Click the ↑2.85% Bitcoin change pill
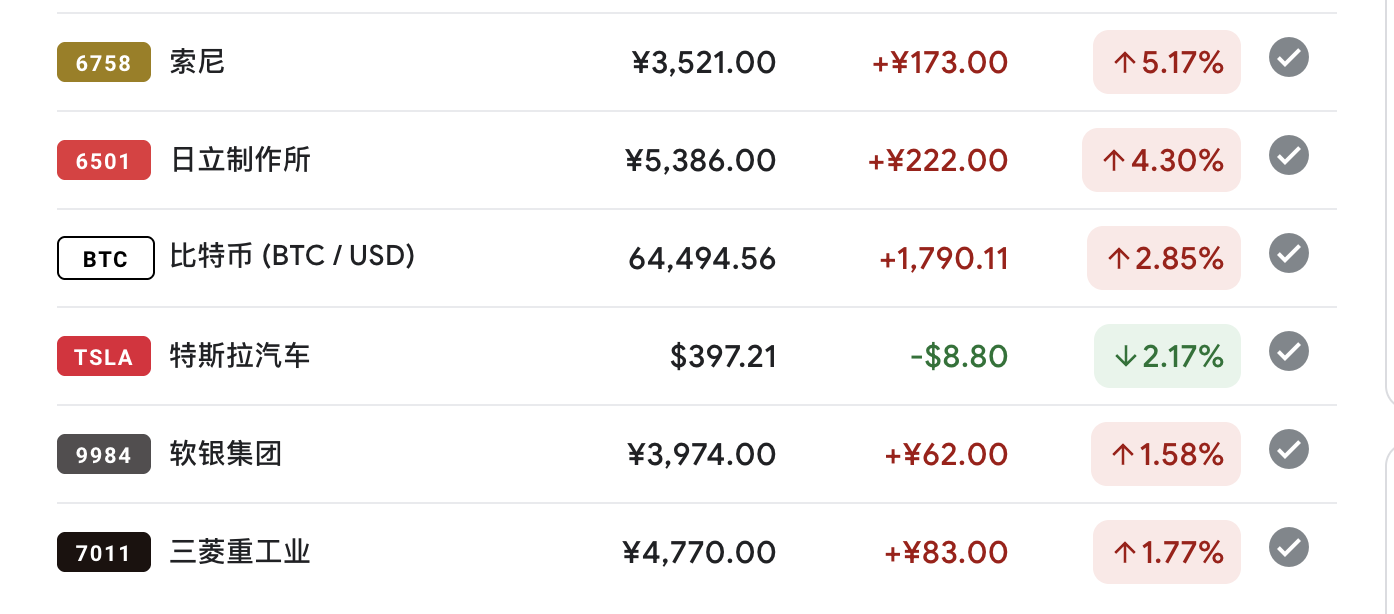The image size is (1394, 614). point(1164,258)
